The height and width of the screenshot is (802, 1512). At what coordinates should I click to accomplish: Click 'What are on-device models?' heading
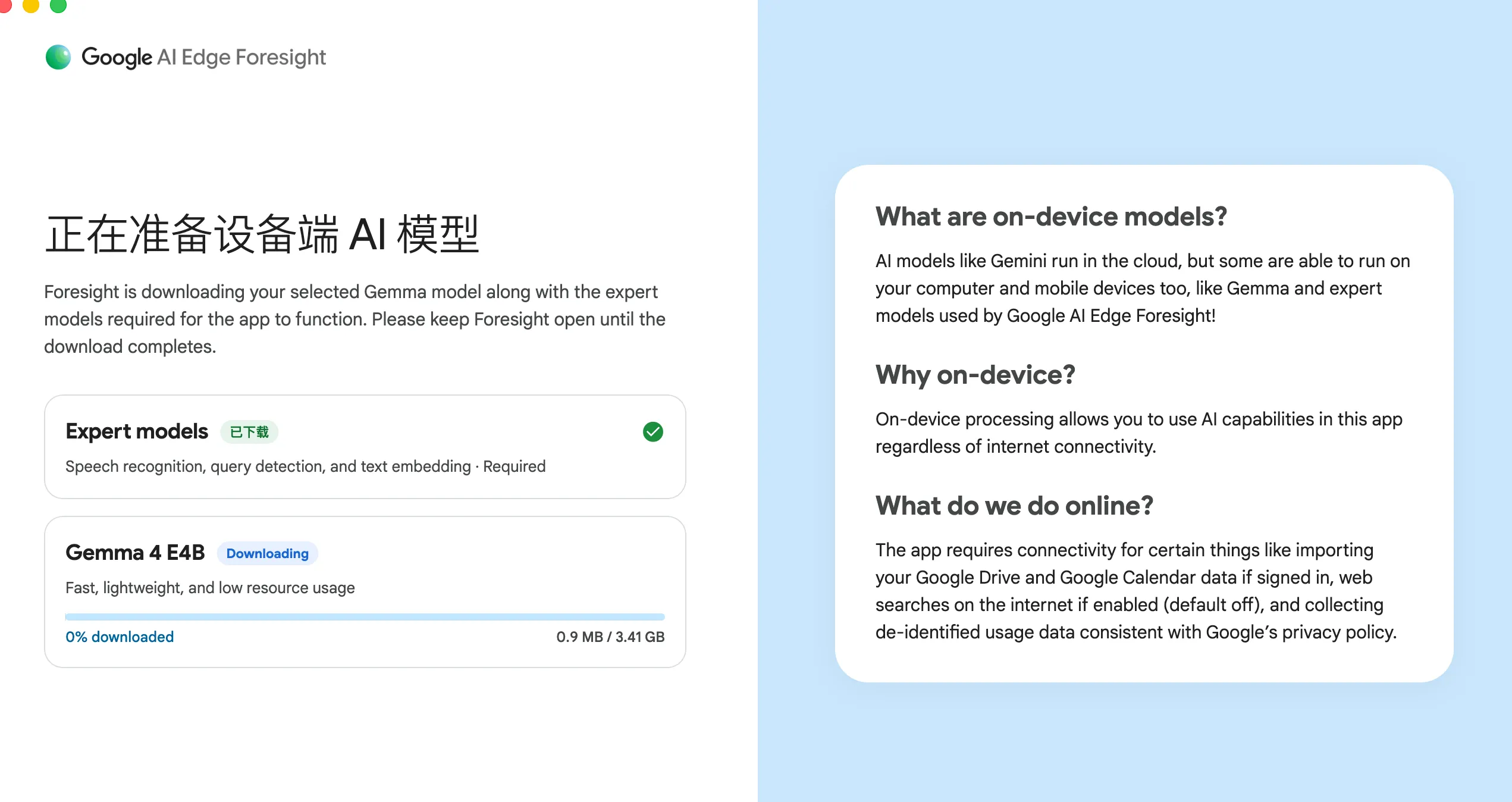pyautogui.click(x=1051, y=217)
